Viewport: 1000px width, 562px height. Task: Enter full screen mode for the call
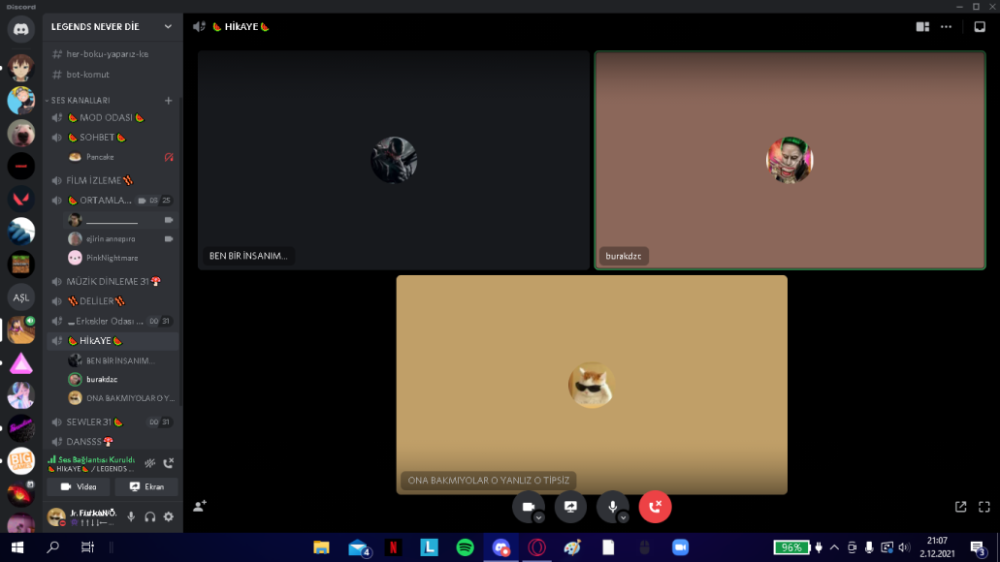(984, 507)
